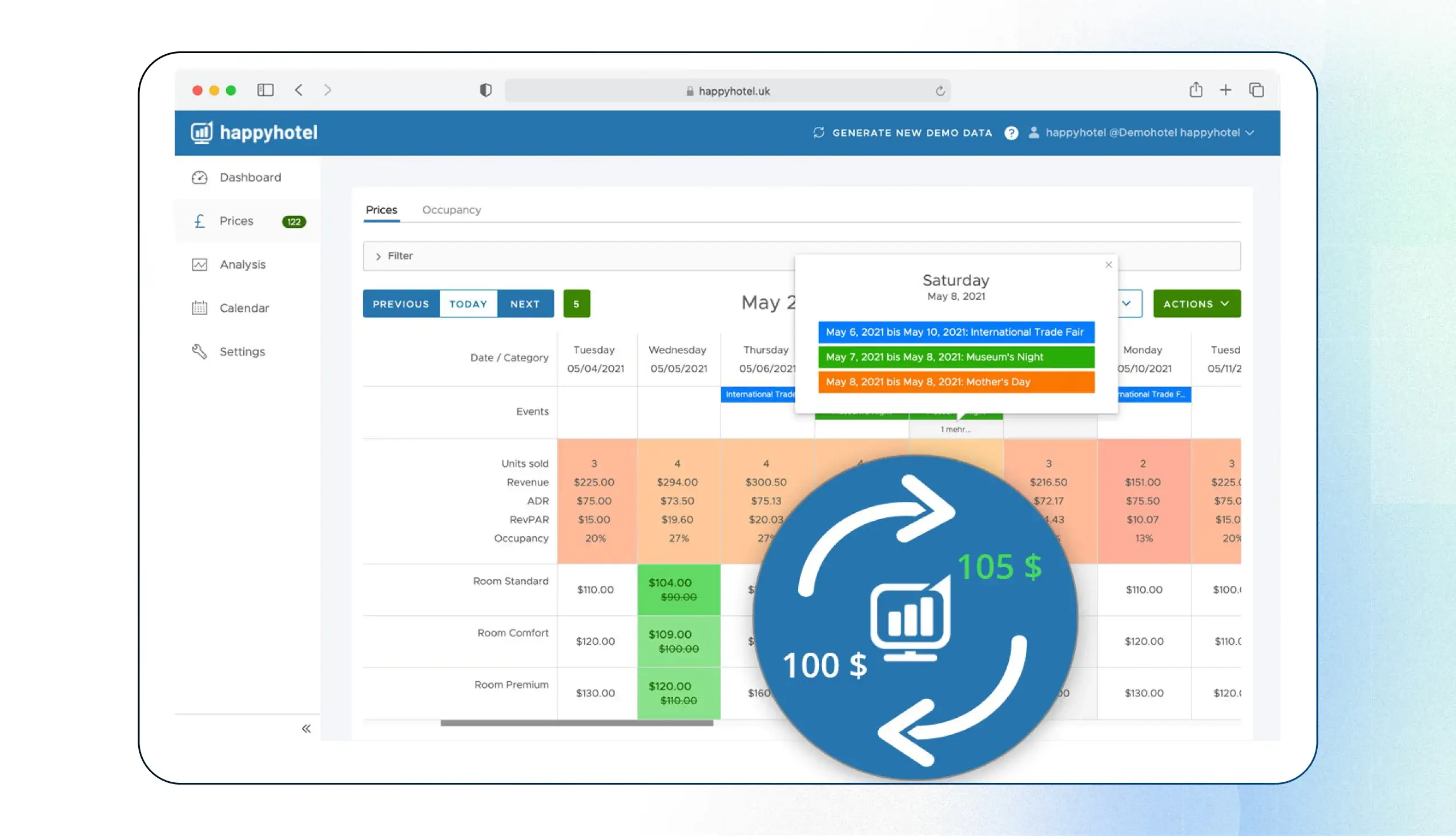Open the dropdown left of ACTIONS
Image resolution: width=1456 pixels, height=836 pixels.
[x=1127, y=304]
